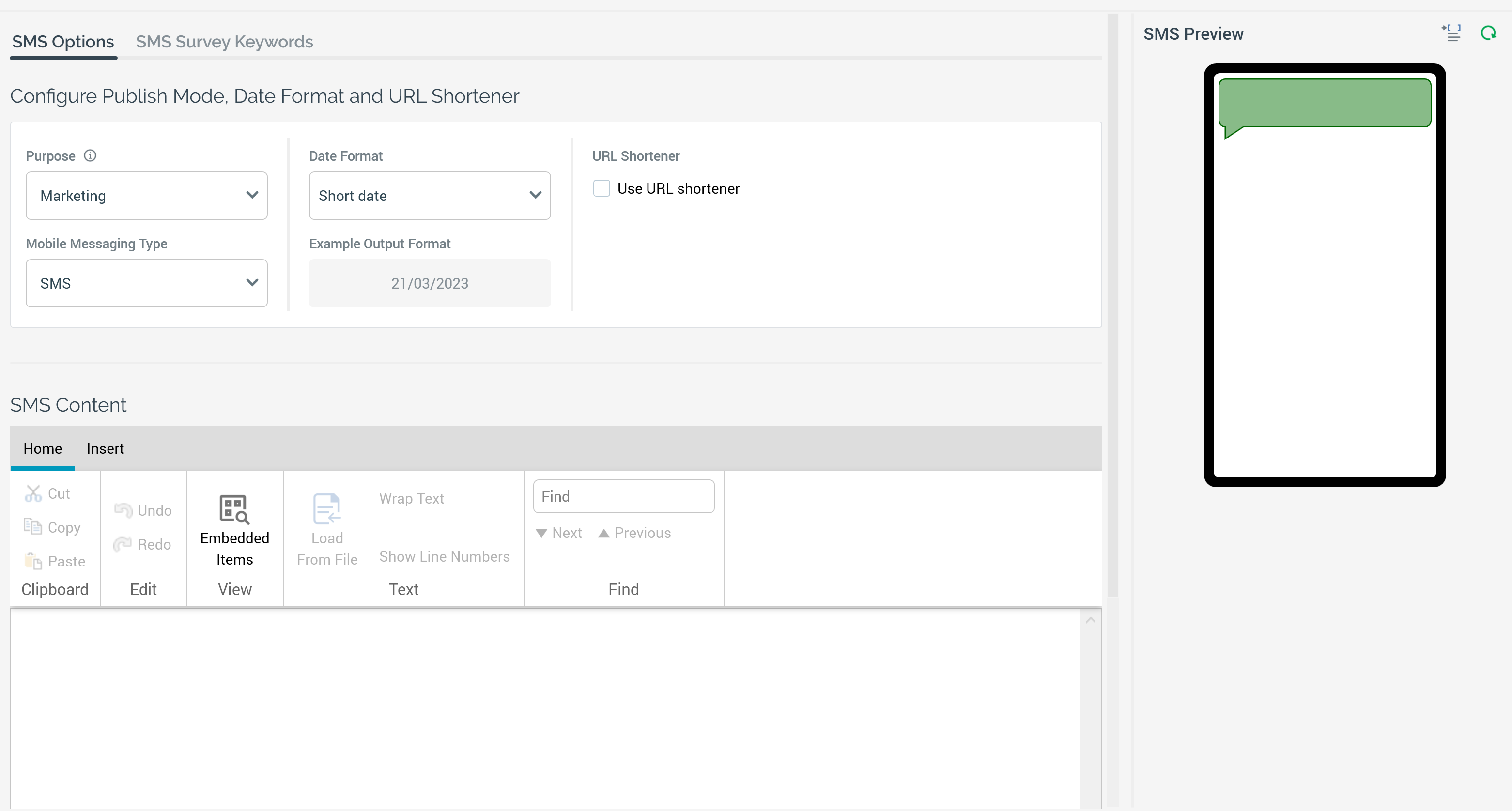
Task: Click the insert-lines icon beside refresh
Action: (x=1451, y=33)
